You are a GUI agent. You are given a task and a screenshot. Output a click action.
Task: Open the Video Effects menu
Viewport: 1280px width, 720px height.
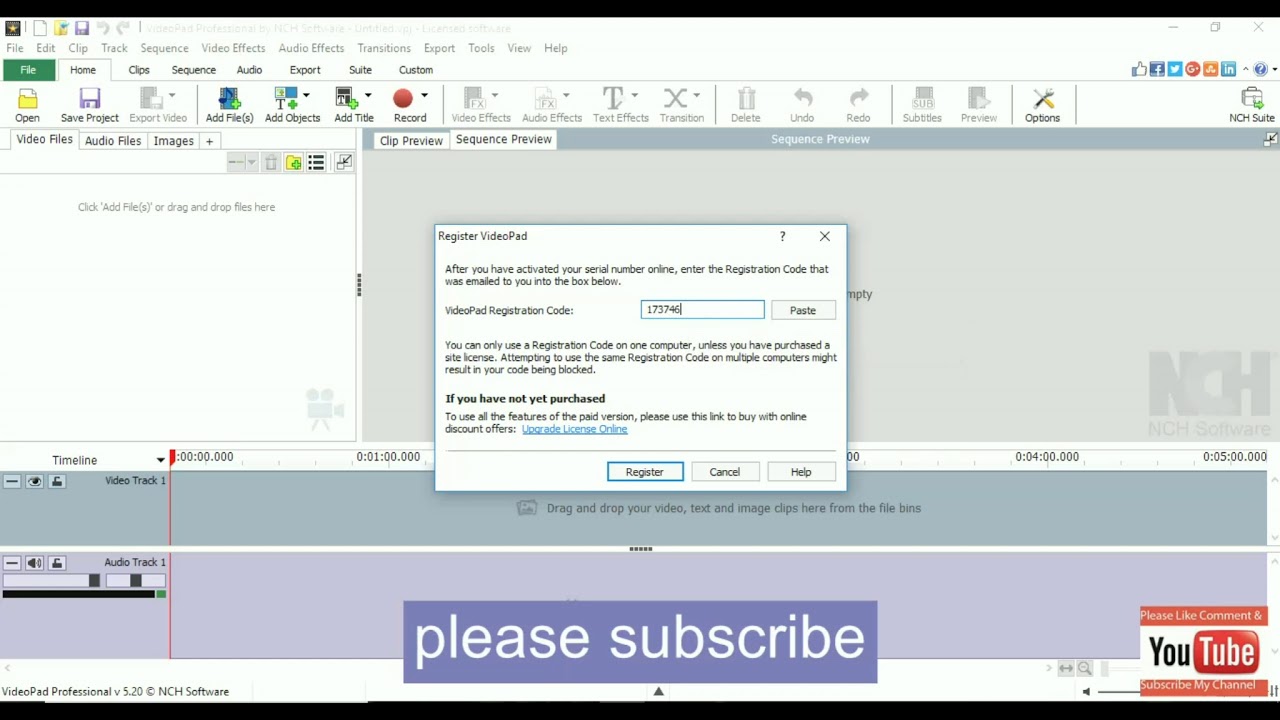[x=233, y=48]
